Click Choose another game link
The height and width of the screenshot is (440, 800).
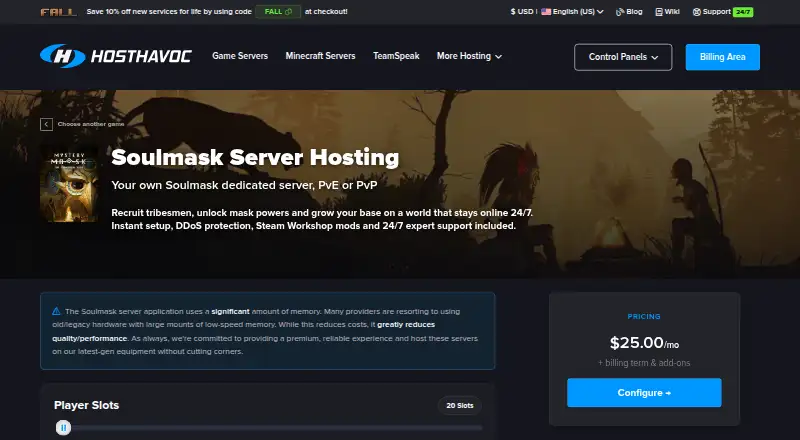tap(91, 124)
